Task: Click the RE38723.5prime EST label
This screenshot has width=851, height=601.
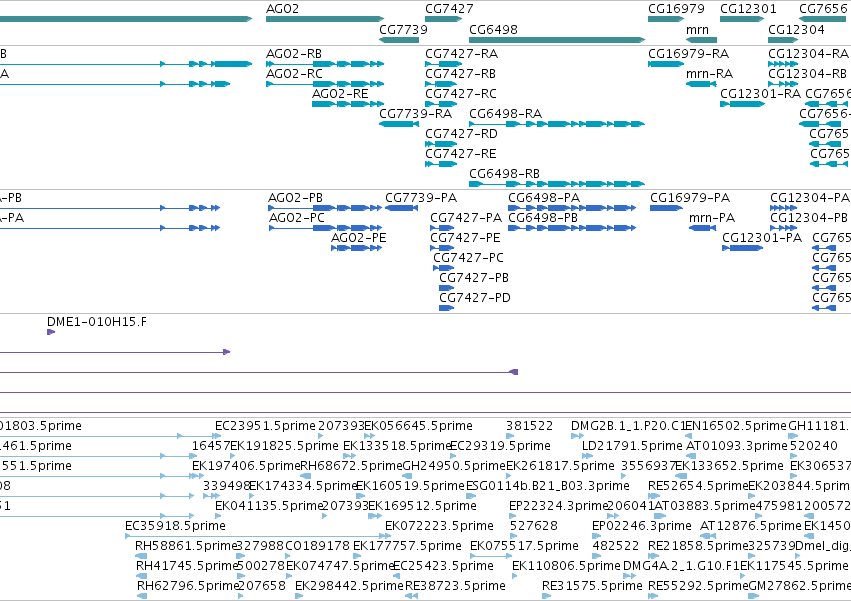Action: tap(455, 586)
